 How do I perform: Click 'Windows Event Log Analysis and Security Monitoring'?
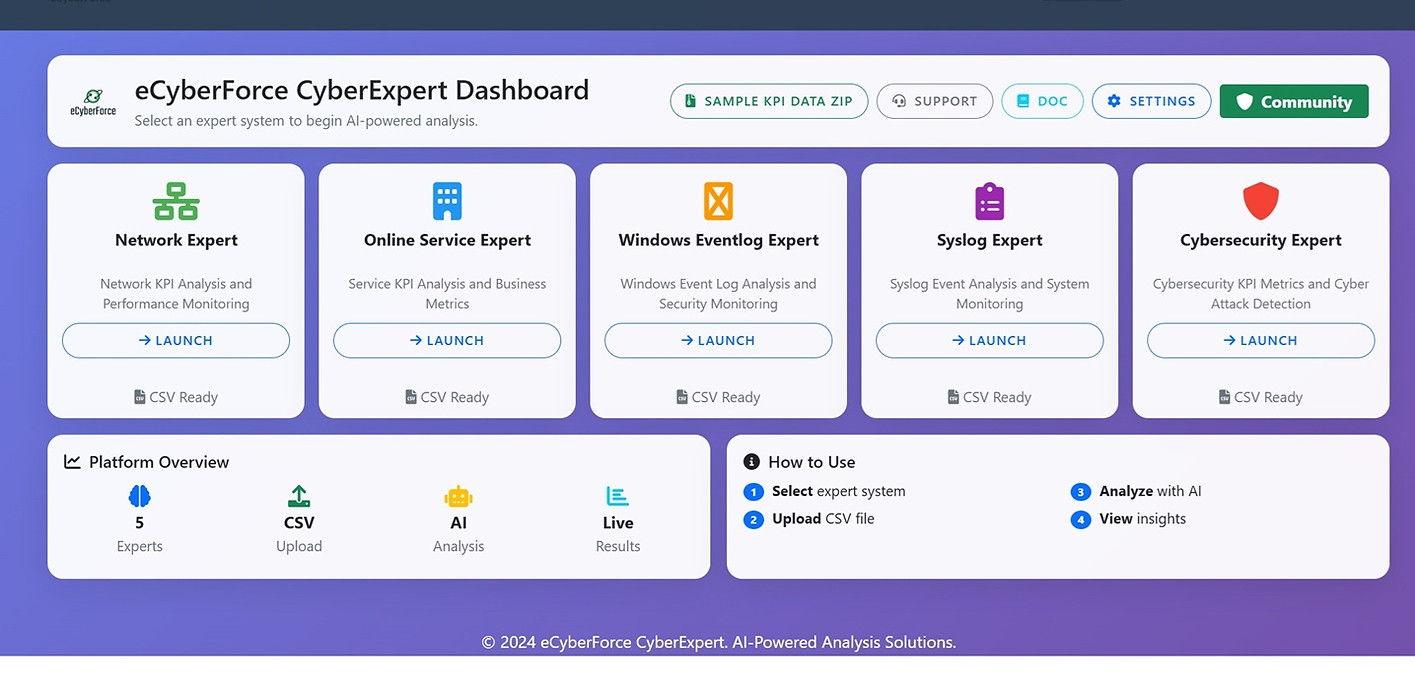pyautogui.click(x=718, y=294)
